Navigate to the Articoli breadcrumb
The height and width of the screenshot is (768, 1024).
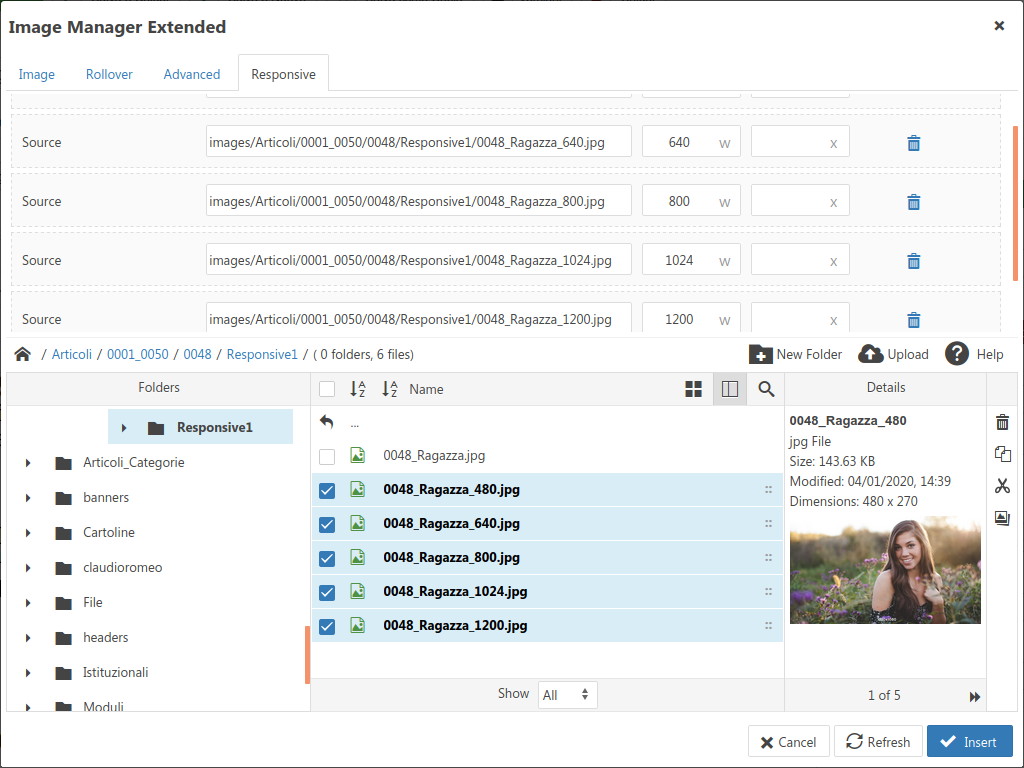(x=72, y=354)
